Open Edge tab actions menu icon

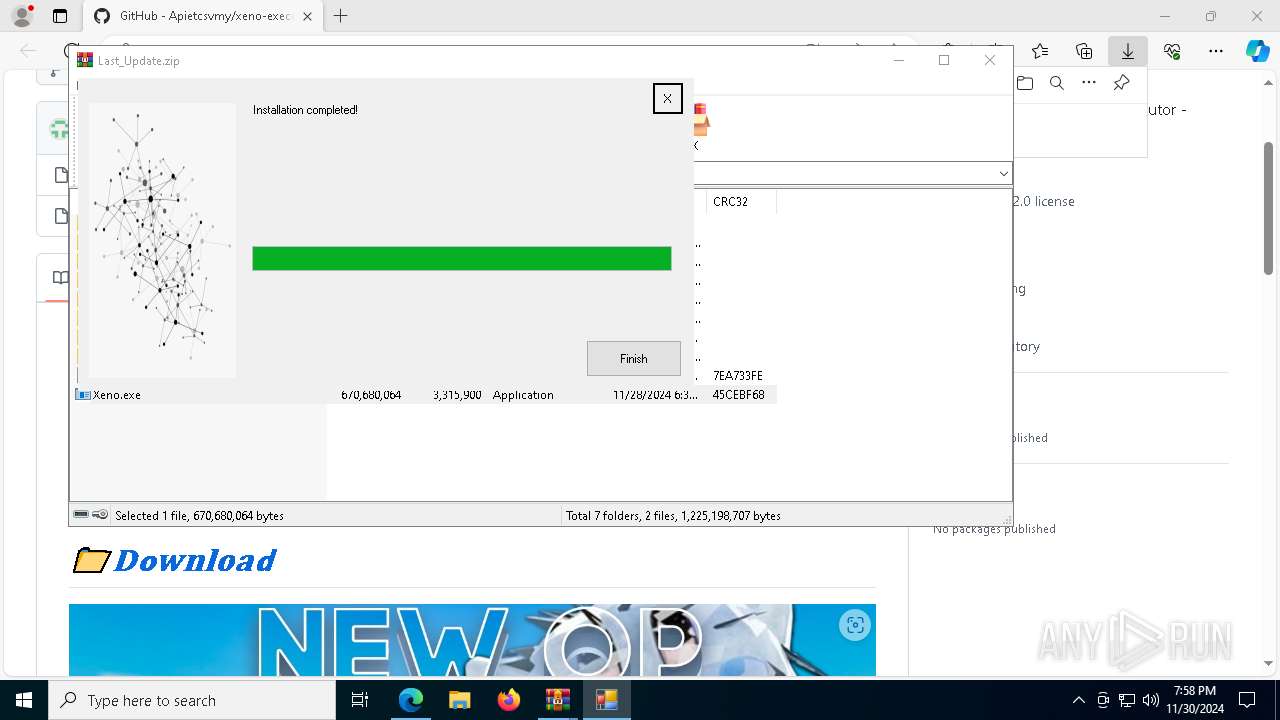pos(60,16)
